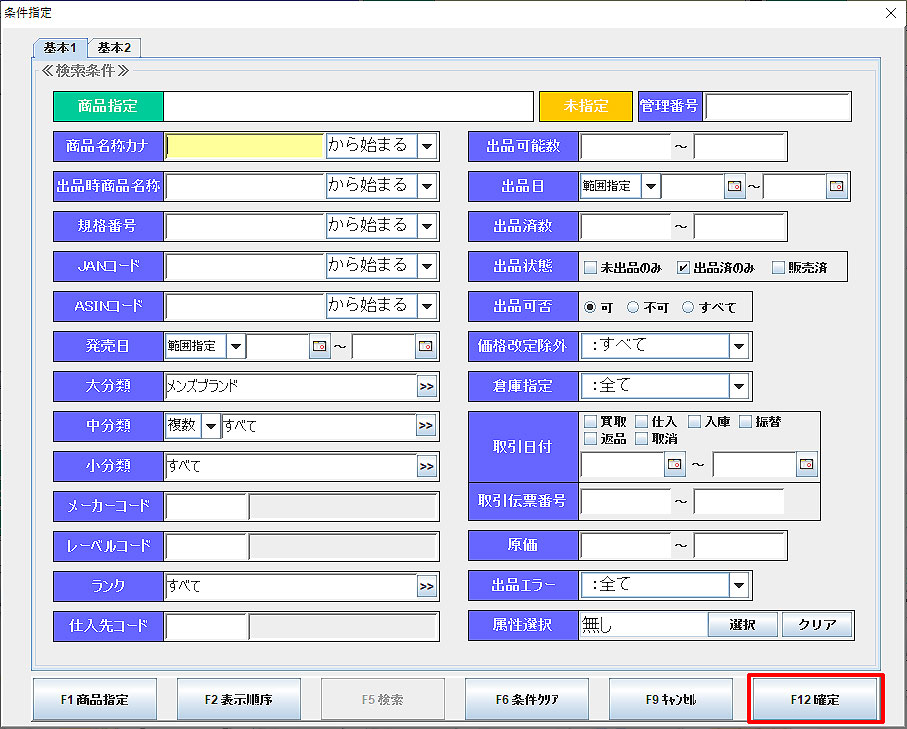
Task: Select the 不可 radio button for 出品可否
Action: point(633,307)
